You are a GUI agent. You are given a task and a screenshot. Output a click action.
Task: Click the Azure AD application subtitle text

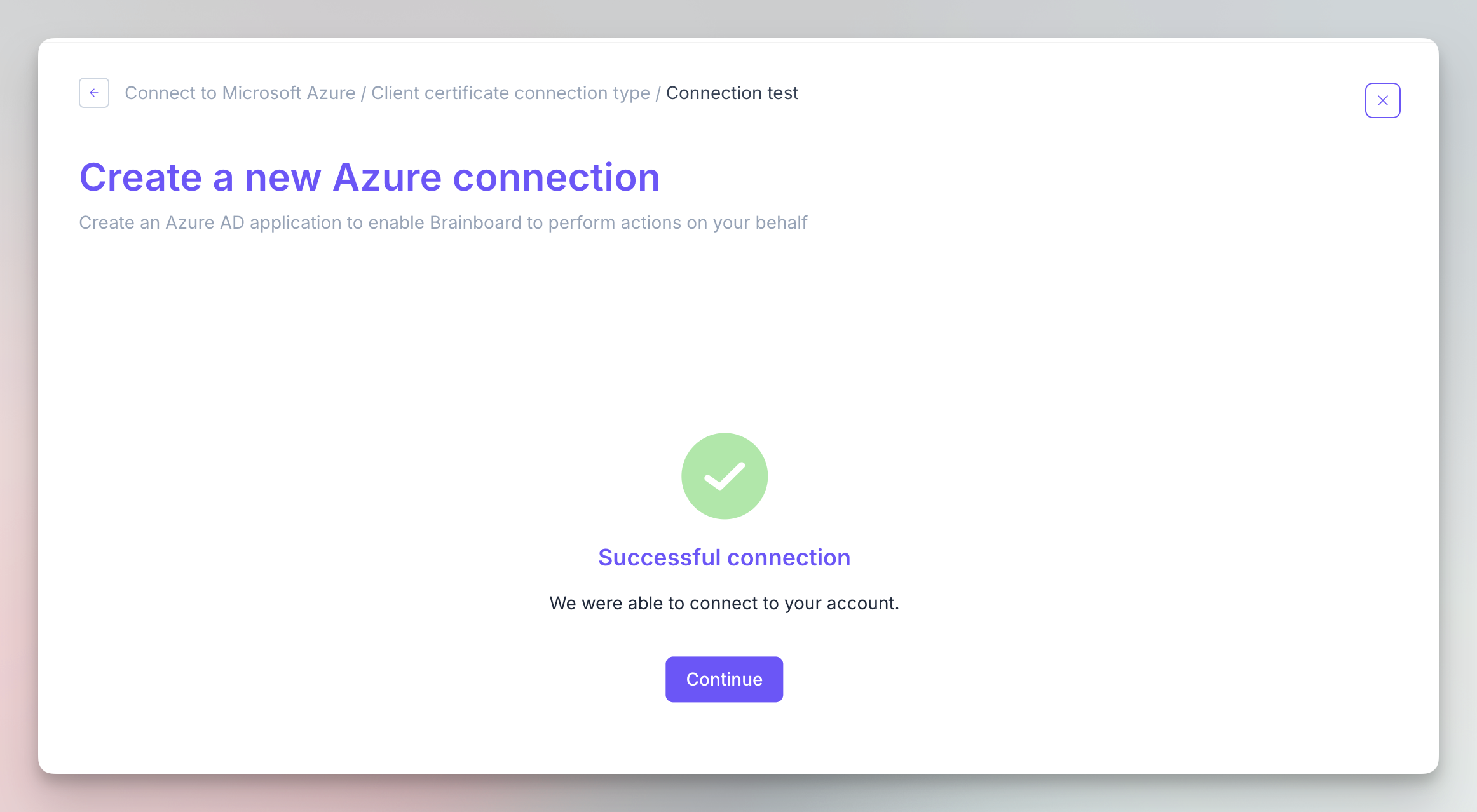click(442, 222)
